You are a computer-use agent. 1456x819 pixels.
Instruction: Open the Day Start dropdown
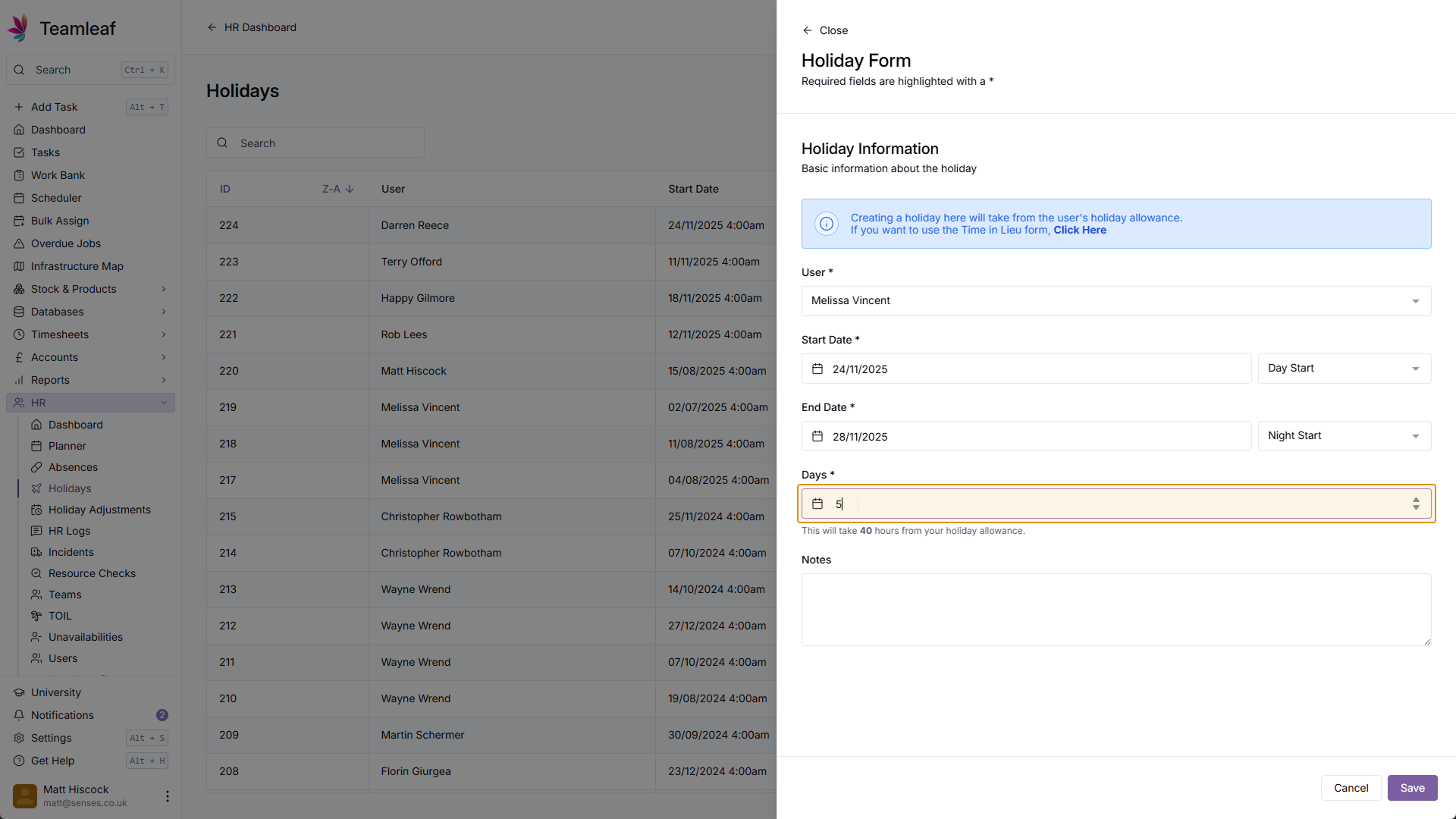click(x=1344, y=369)
